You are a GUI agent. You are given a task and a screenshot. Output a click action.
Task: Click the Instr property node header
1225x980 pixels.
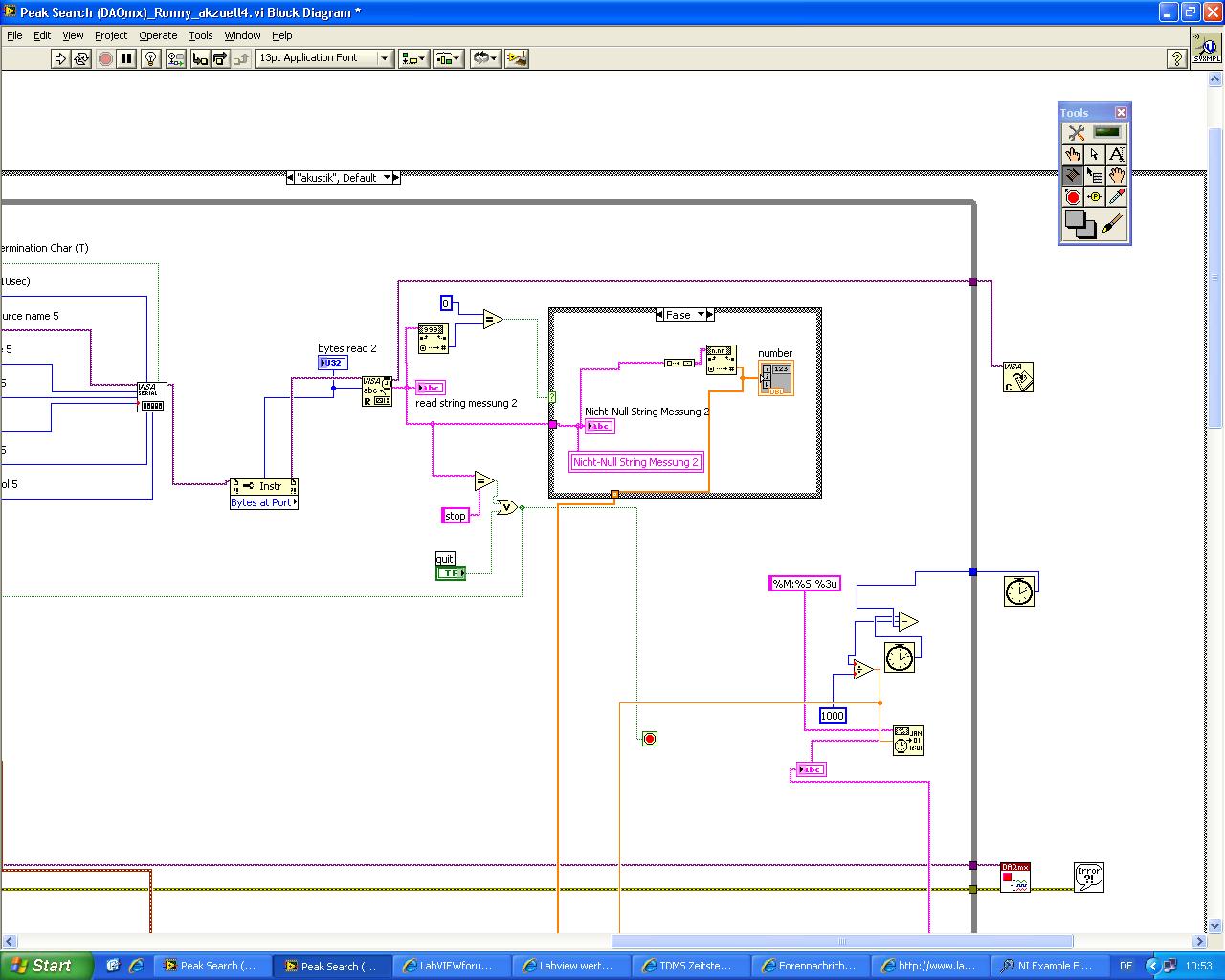[264, 486]
